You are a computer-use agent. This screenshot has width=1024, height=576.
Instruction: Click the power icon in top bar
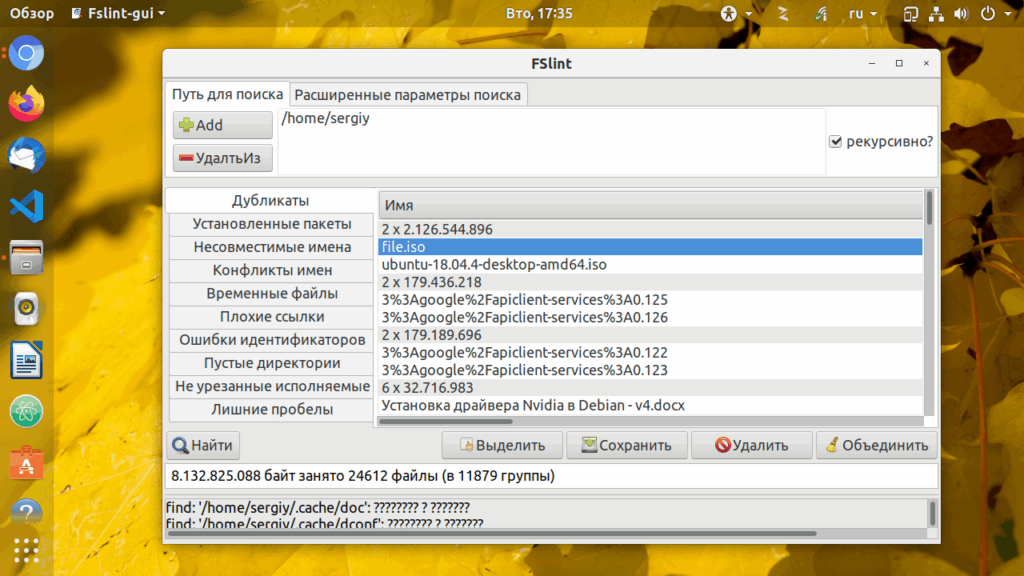click(x=988, y=14)
